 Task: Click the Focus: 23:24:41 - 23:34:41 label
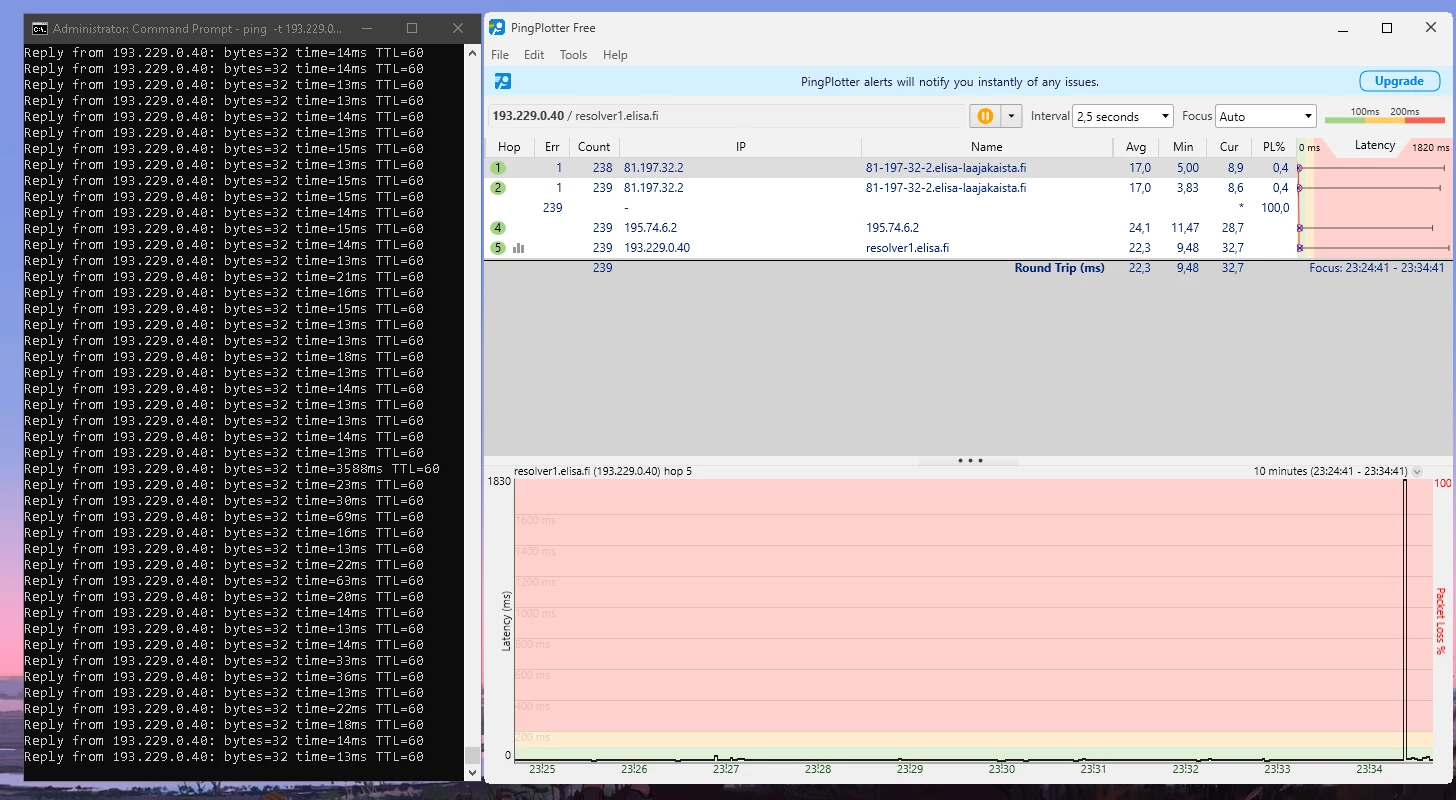tap(1377, 268)
